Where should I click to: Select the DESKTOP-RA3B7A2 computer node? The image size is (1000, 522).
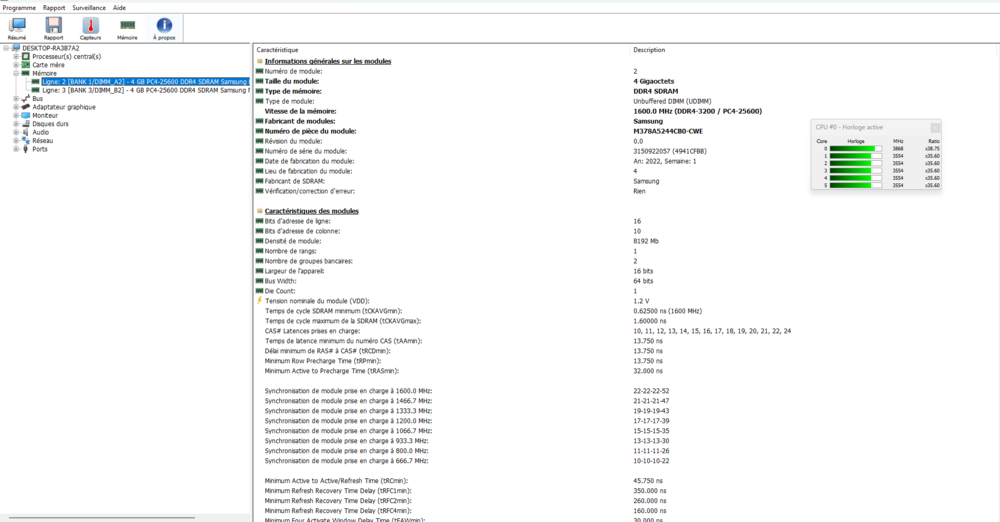pos(50,48)
